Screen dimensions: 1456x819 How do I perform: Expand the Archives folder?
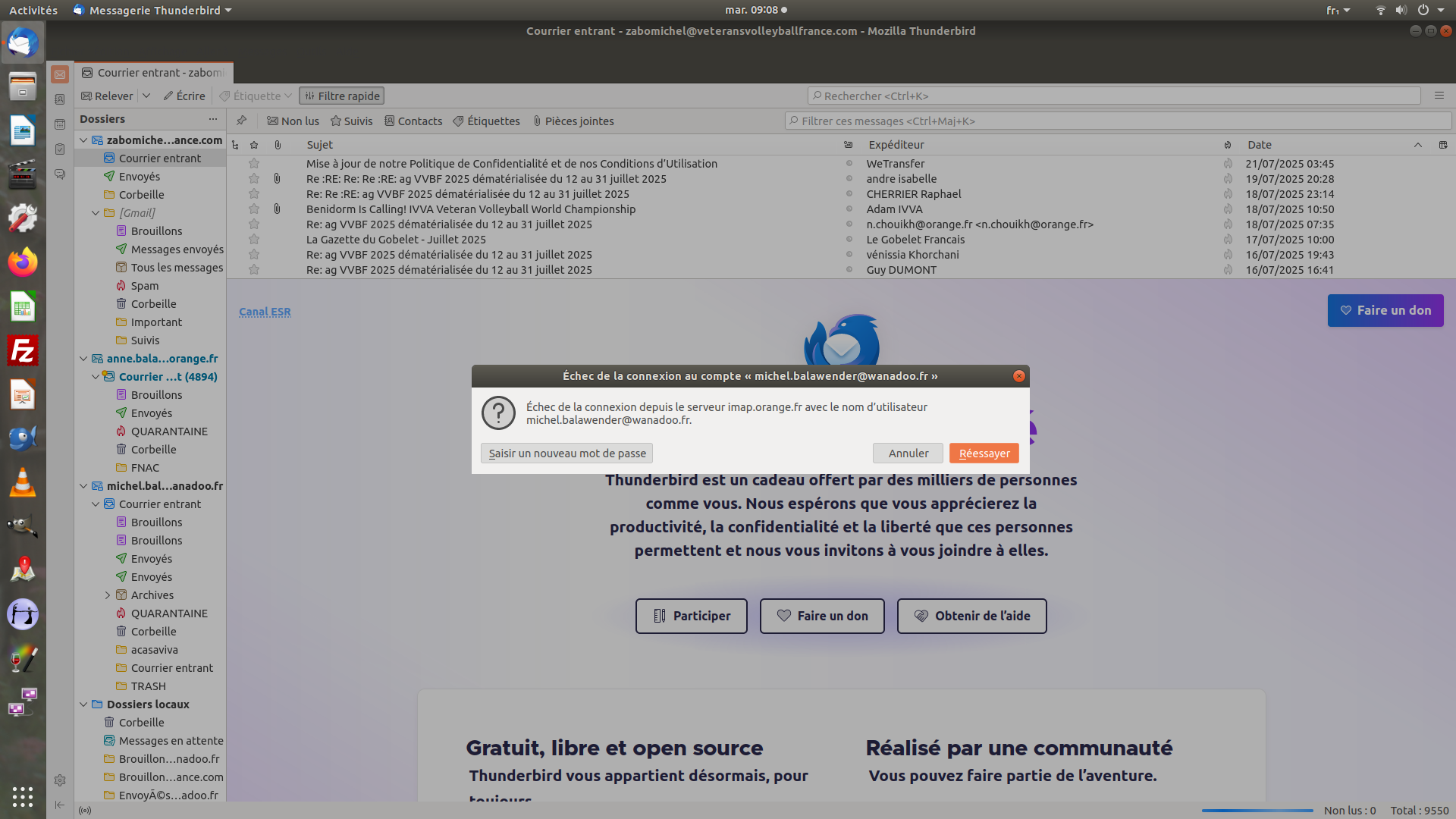108,595
